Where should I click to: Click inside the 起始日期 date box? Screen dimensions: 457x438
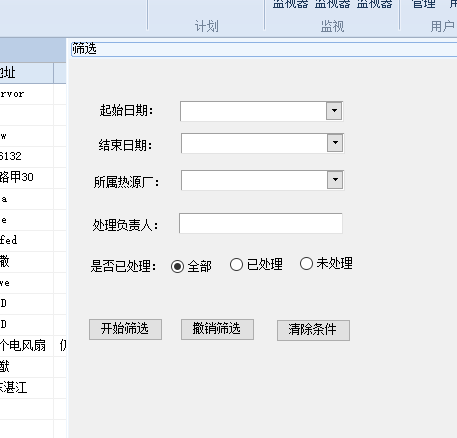(x=253, y=111)
